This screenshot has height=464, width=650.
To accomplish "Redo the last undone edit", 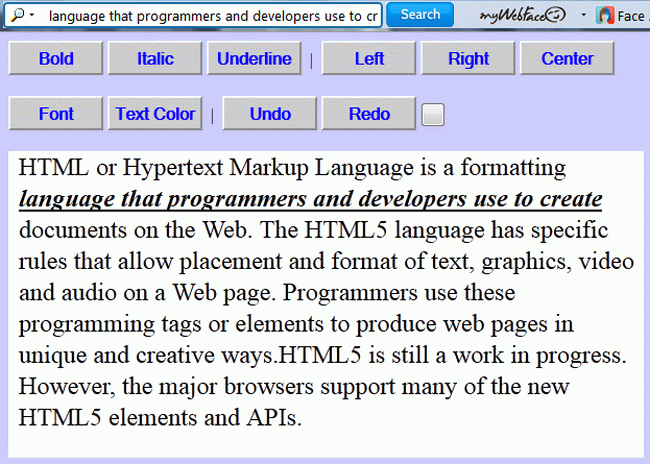I will (369, 114).
